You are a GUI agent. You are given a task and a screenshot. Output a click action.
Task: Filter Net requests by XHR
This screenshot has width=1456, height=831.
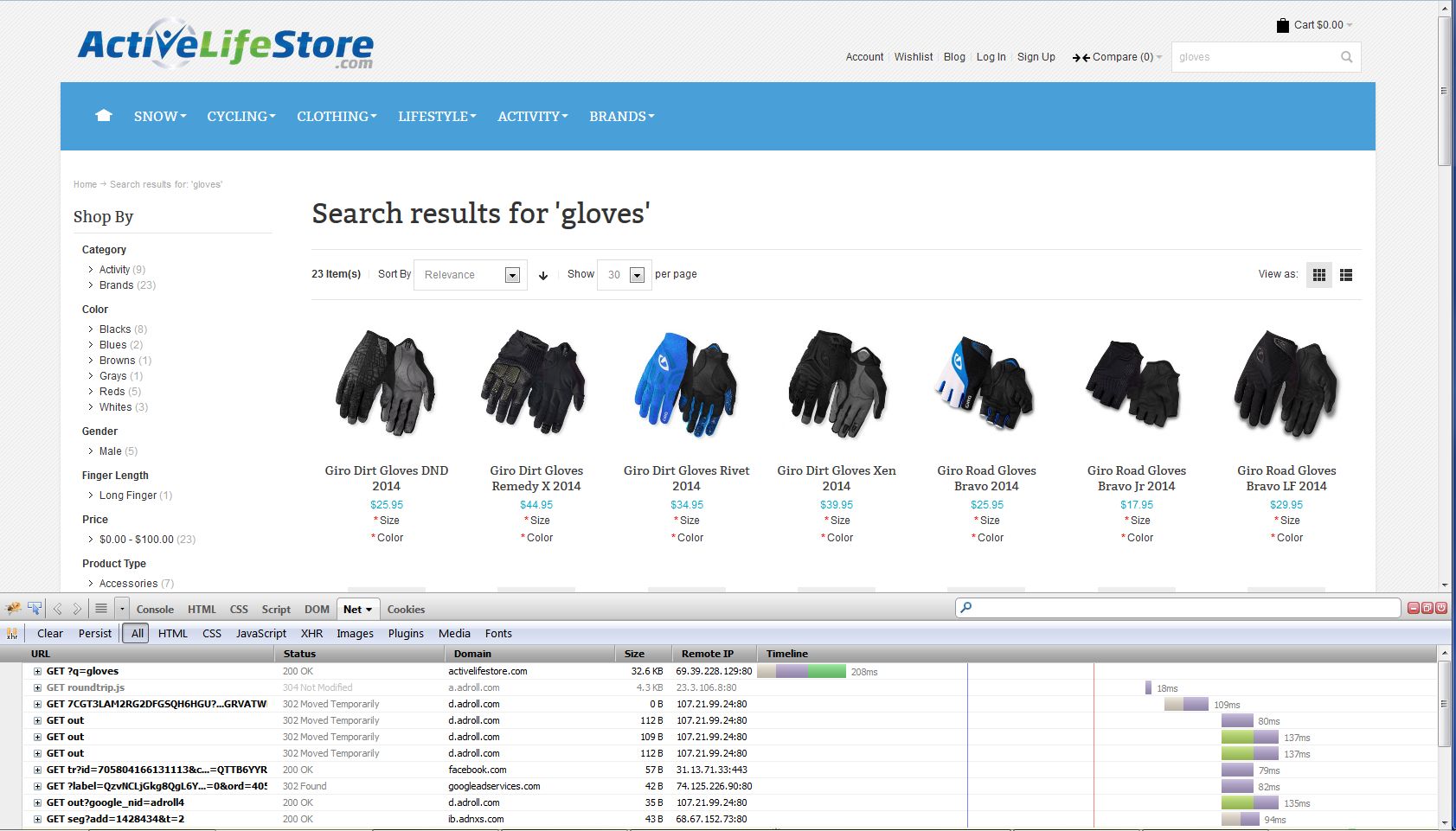311,633
